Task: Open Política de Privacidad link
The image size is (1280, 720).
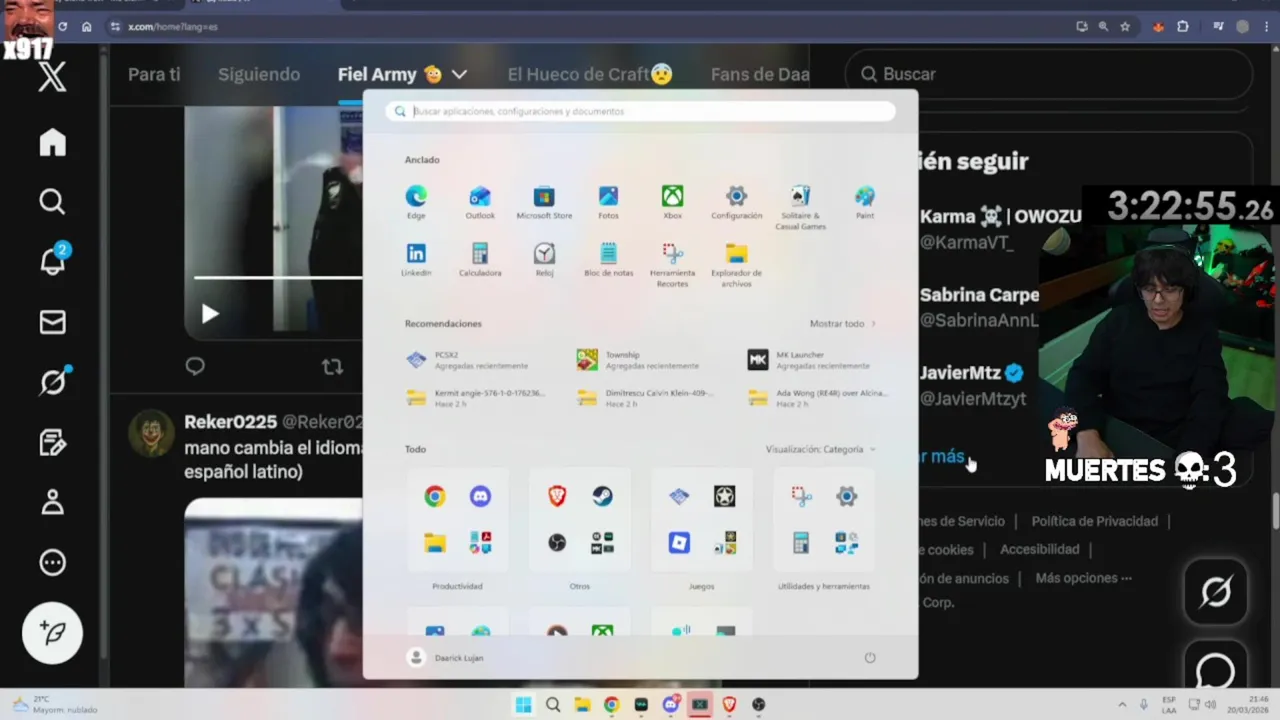Action: tap(1094, 521)
